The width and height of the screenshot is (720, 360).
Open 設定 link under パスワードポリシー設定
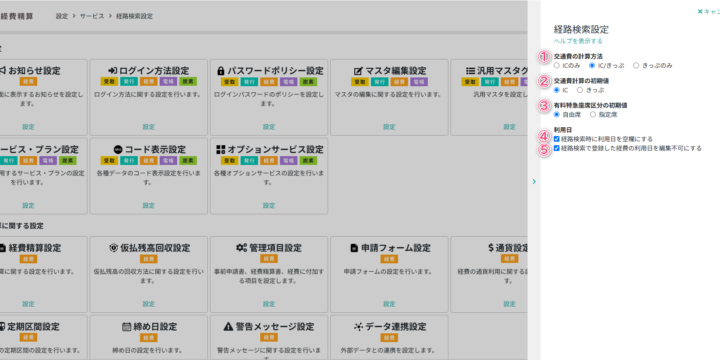pos(269,127)
